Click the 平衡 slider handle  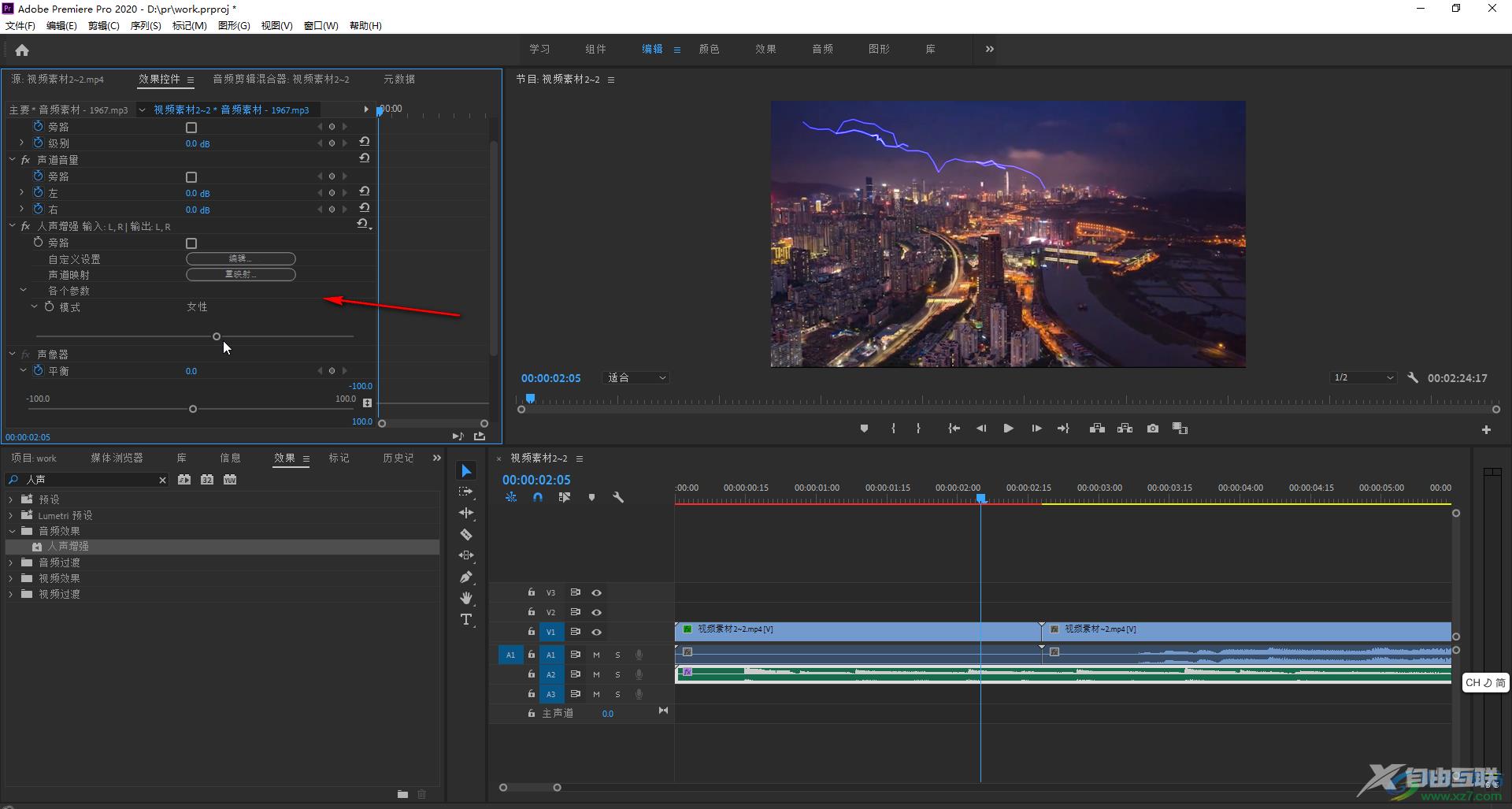pyautogui.click(x=193, y=409)
